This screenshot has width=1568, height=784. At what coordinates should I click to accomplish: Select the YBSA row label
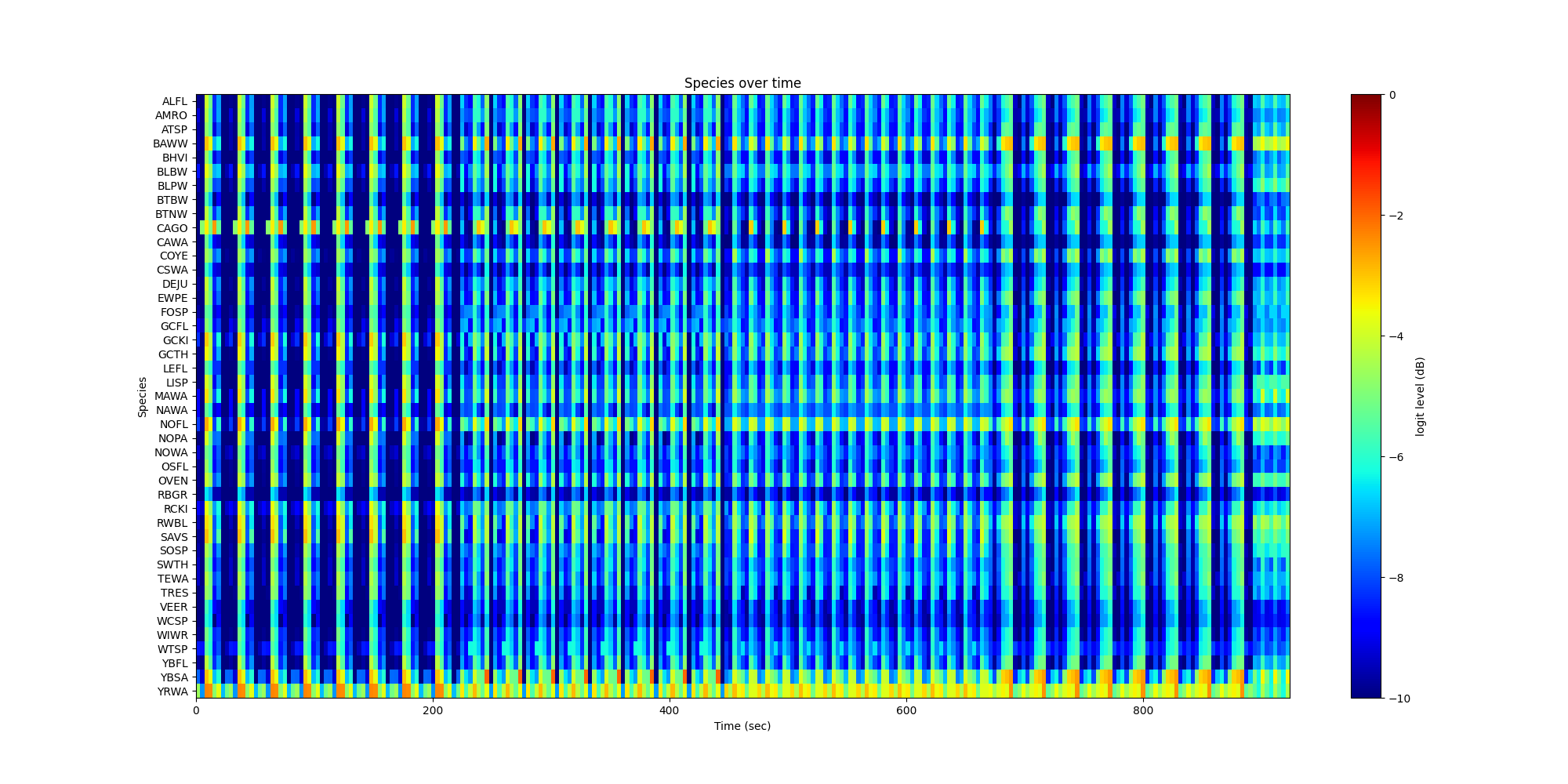click(x=173, y=677)
